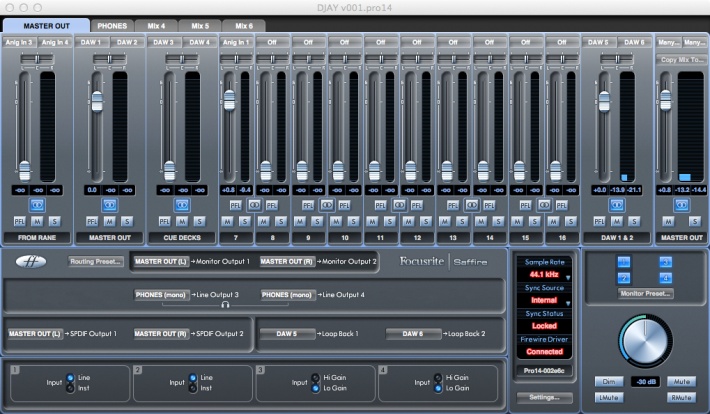
Task: Open the Sample Rate 44.1 kHz dropdown
Action: click(544, 273)
